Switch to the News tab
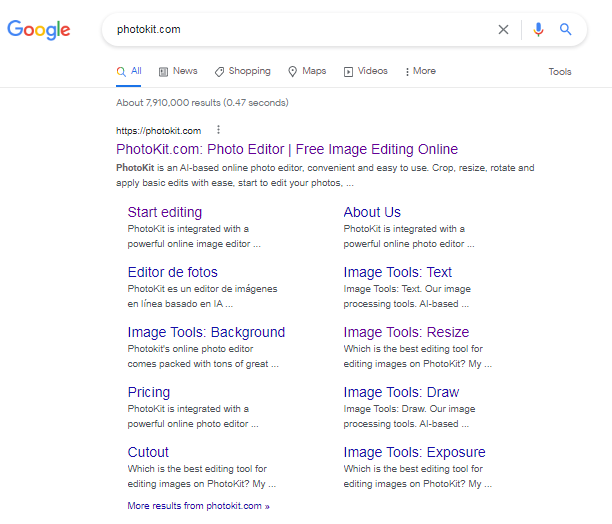 point(178,71)
